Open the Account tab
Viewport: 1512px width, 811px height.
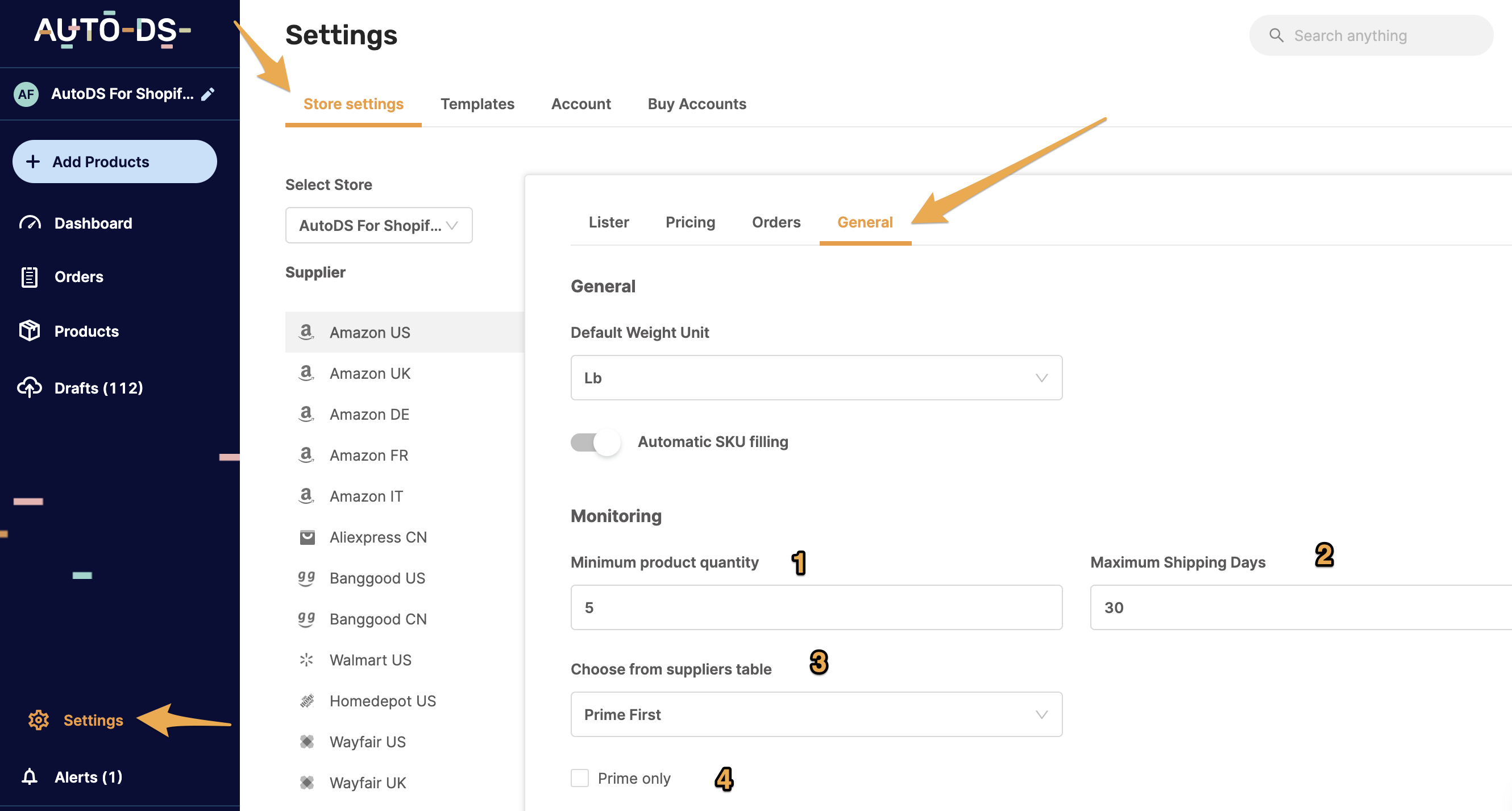(581, 104)
